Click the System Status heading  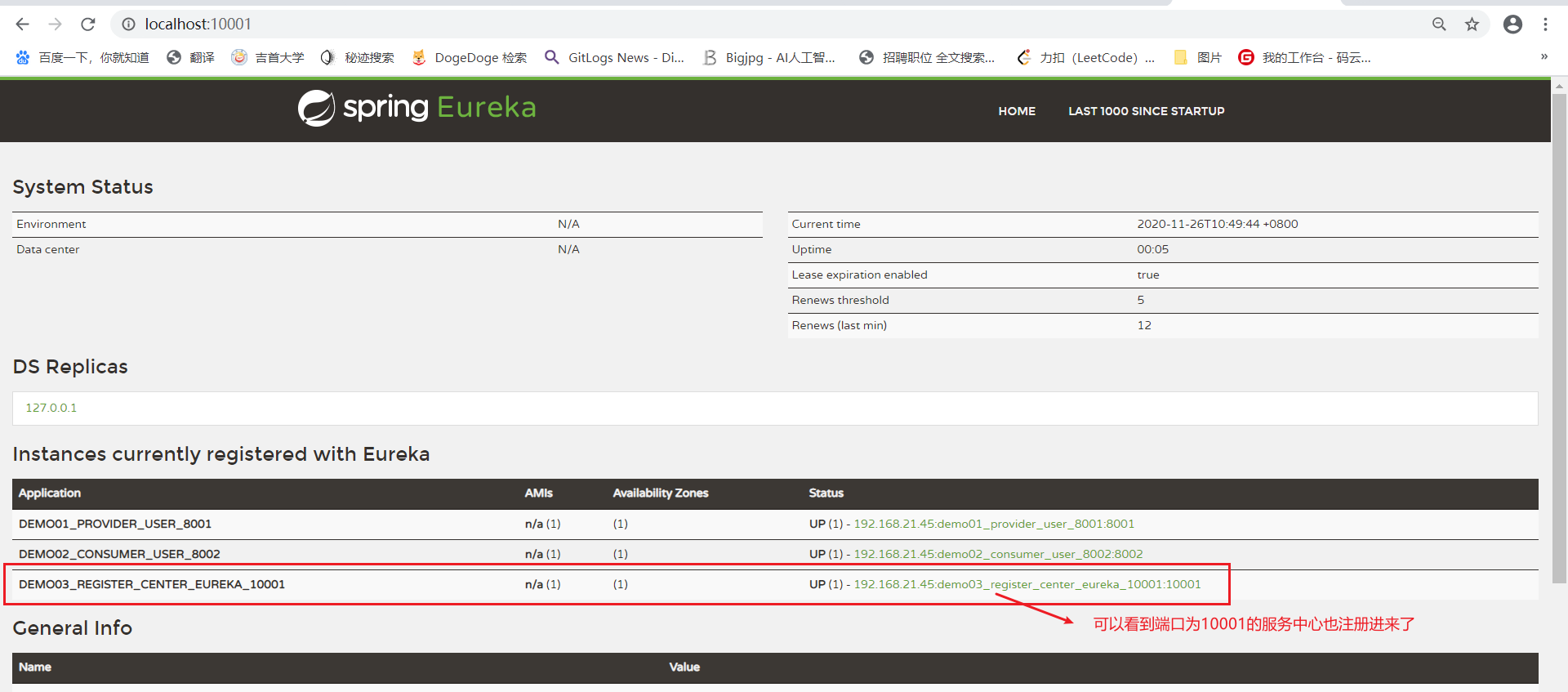82,187
